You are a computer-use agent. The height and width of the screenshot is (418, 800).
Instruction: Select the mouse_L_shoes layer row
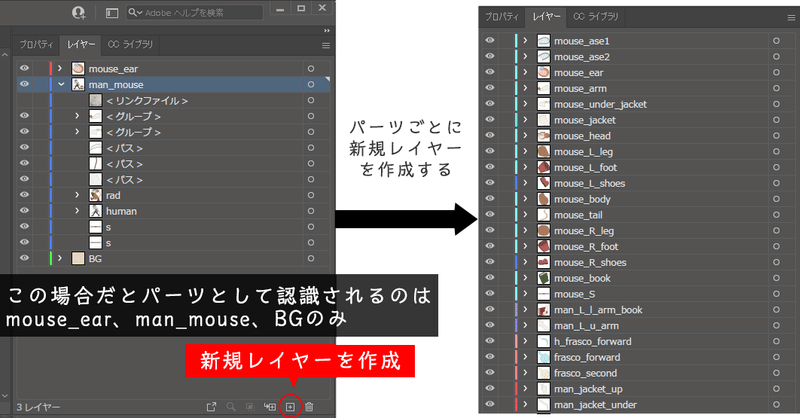coord(638,183)
